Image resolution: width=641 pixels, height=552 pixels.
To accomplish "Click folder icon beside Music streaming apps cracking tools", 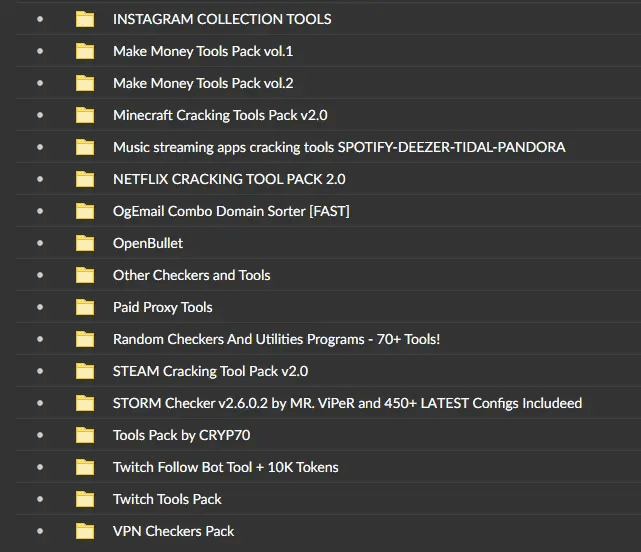I will click(x=85, y=147).
